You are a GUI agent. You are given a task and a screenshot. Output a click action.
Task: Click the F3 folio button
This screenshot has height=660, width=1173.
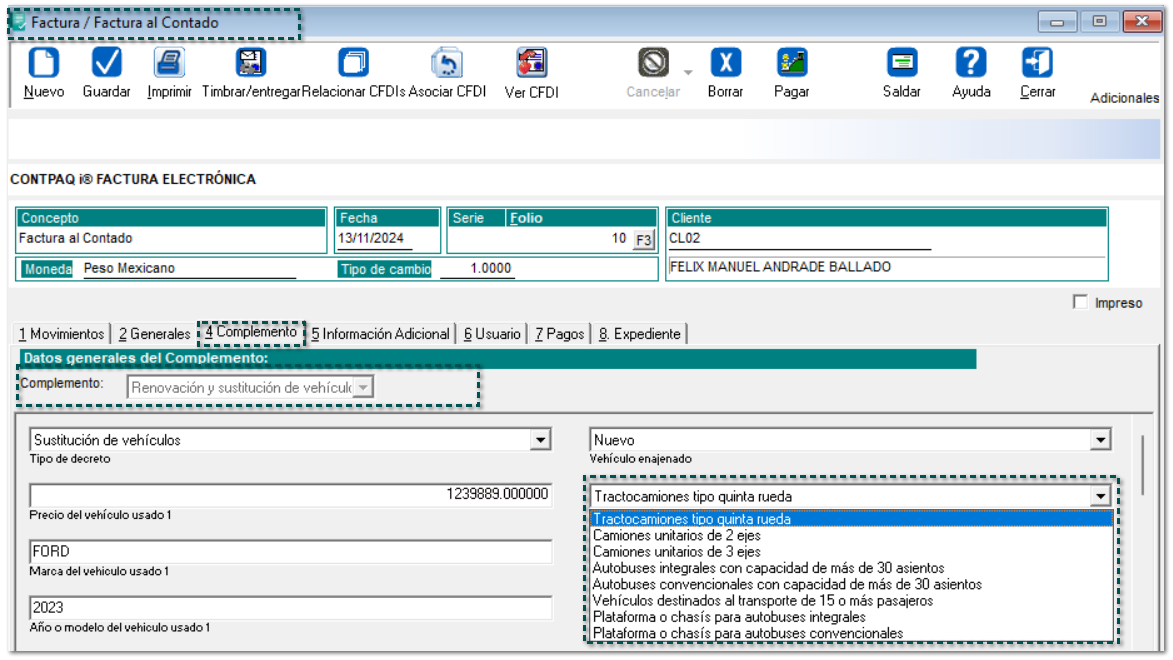(x=643, y=240)
